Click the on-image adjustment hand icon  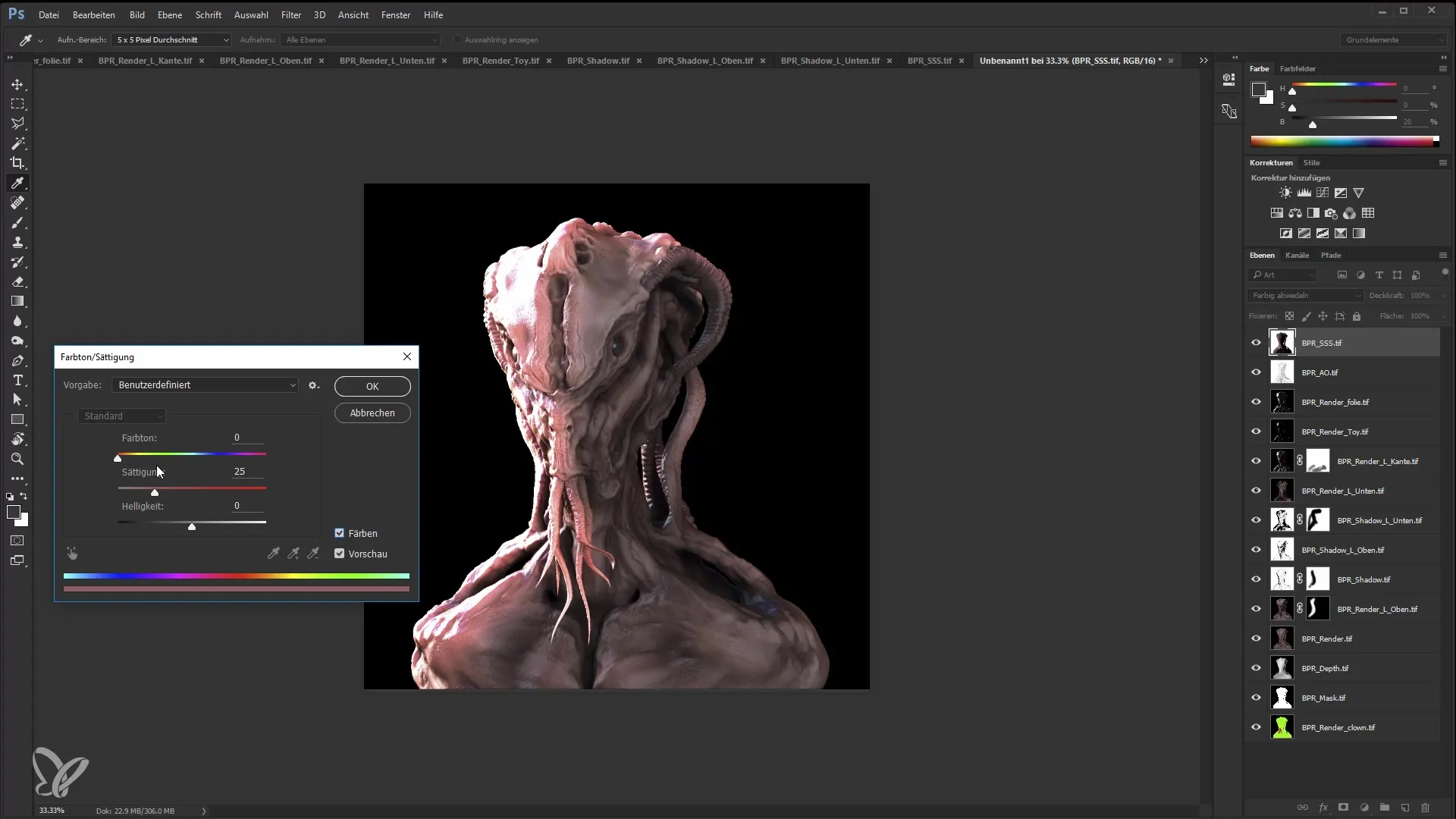pyautogui.click(x=72, y=554)
